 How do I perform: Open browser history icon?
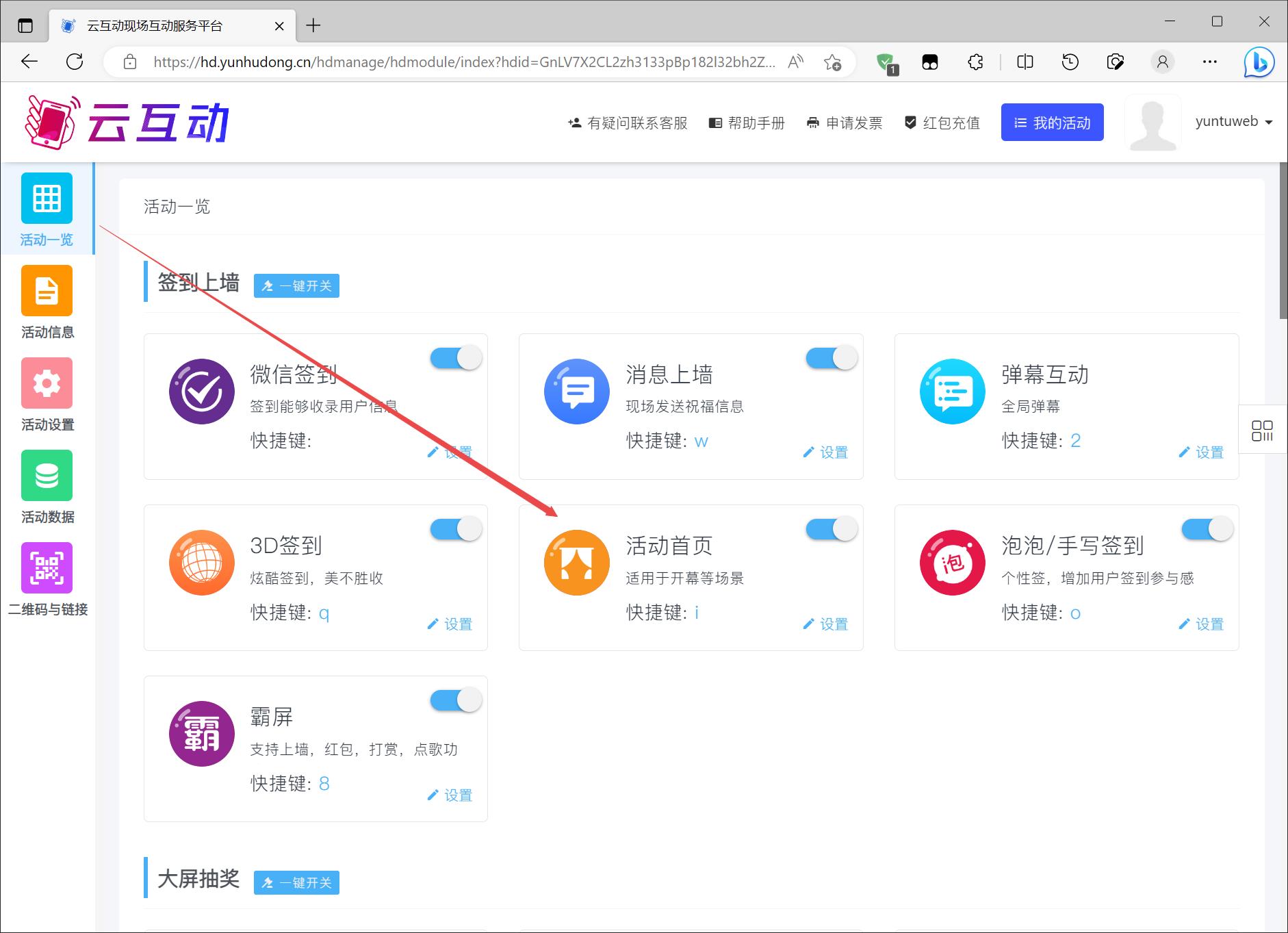click(1070, 62)
